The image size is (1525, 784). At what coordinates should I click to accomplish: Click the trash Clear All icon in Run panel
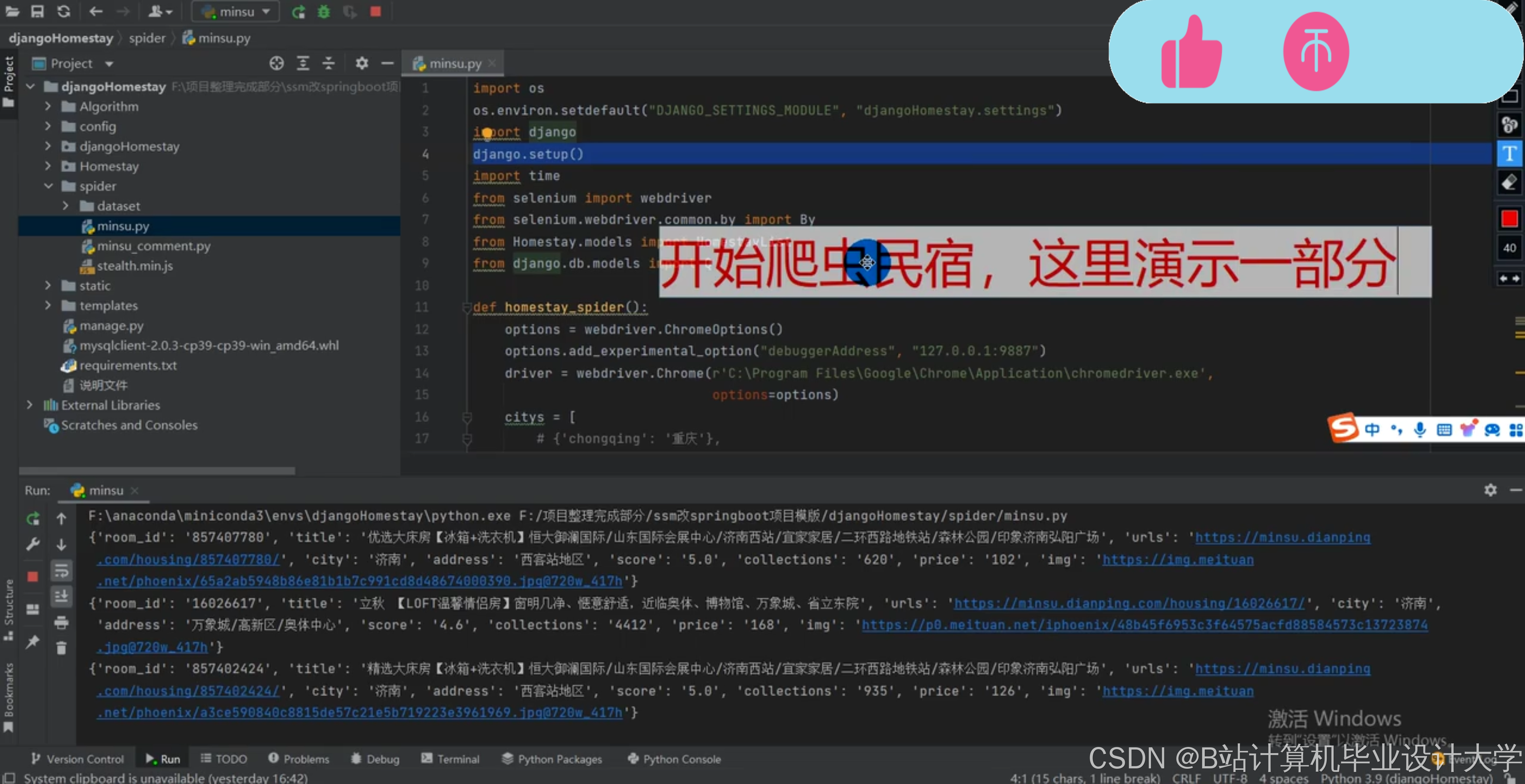coord(61,649)
